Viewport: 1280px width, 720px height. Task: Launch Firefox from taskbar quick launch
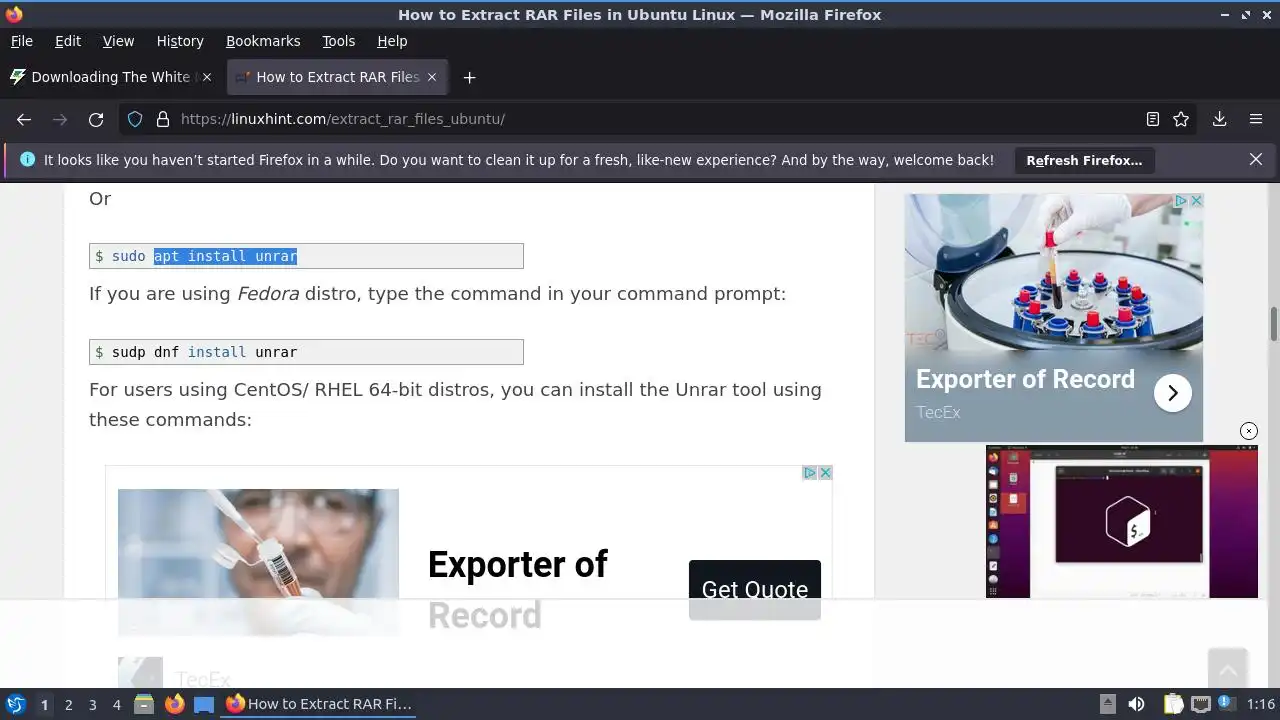point(174,704)
